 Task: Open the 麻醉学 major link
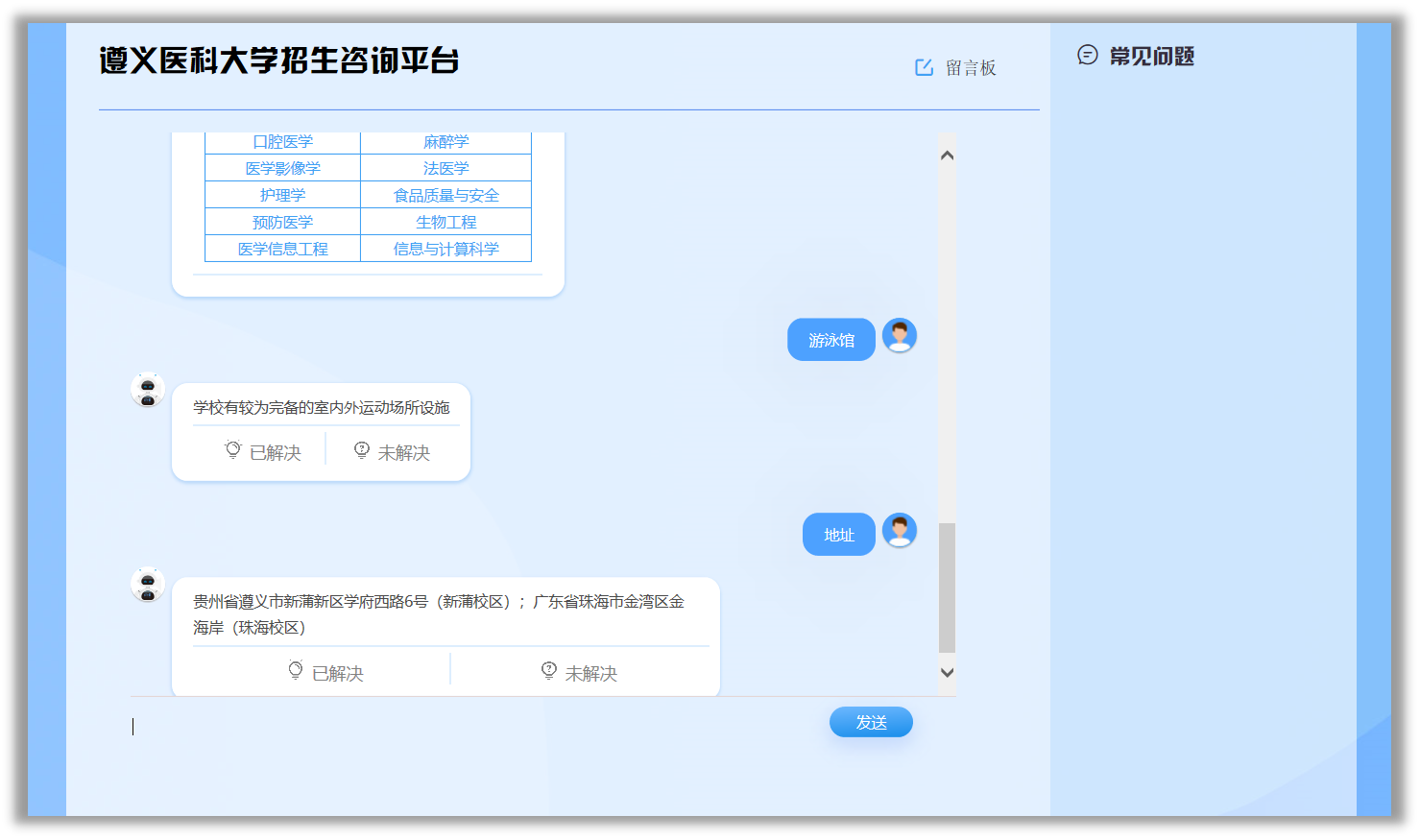pos(445,142)
